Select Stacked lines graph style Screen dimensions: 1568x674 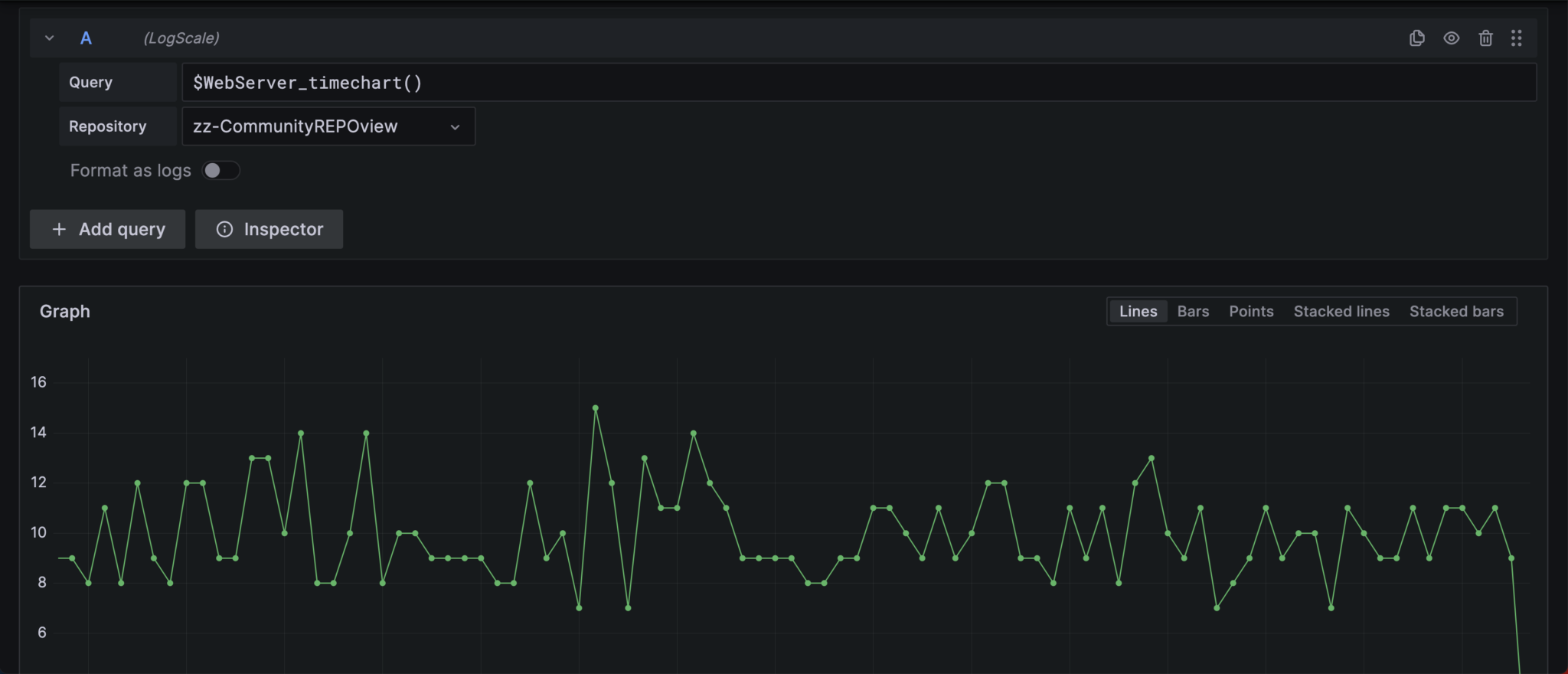1341,312
